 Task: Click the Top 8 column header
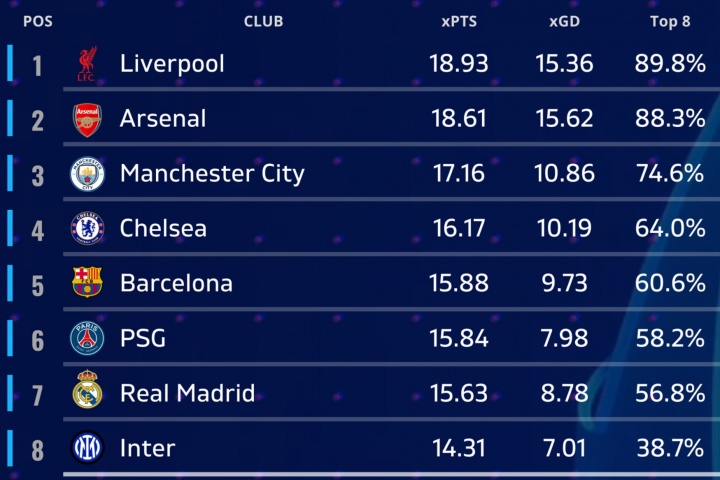point(670,21)
